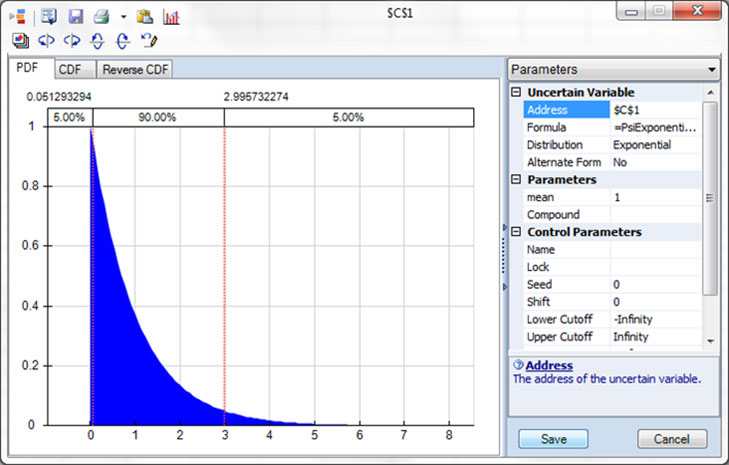Click the stacked chart layers icon

pyautogui.click(x=21, y=41)
